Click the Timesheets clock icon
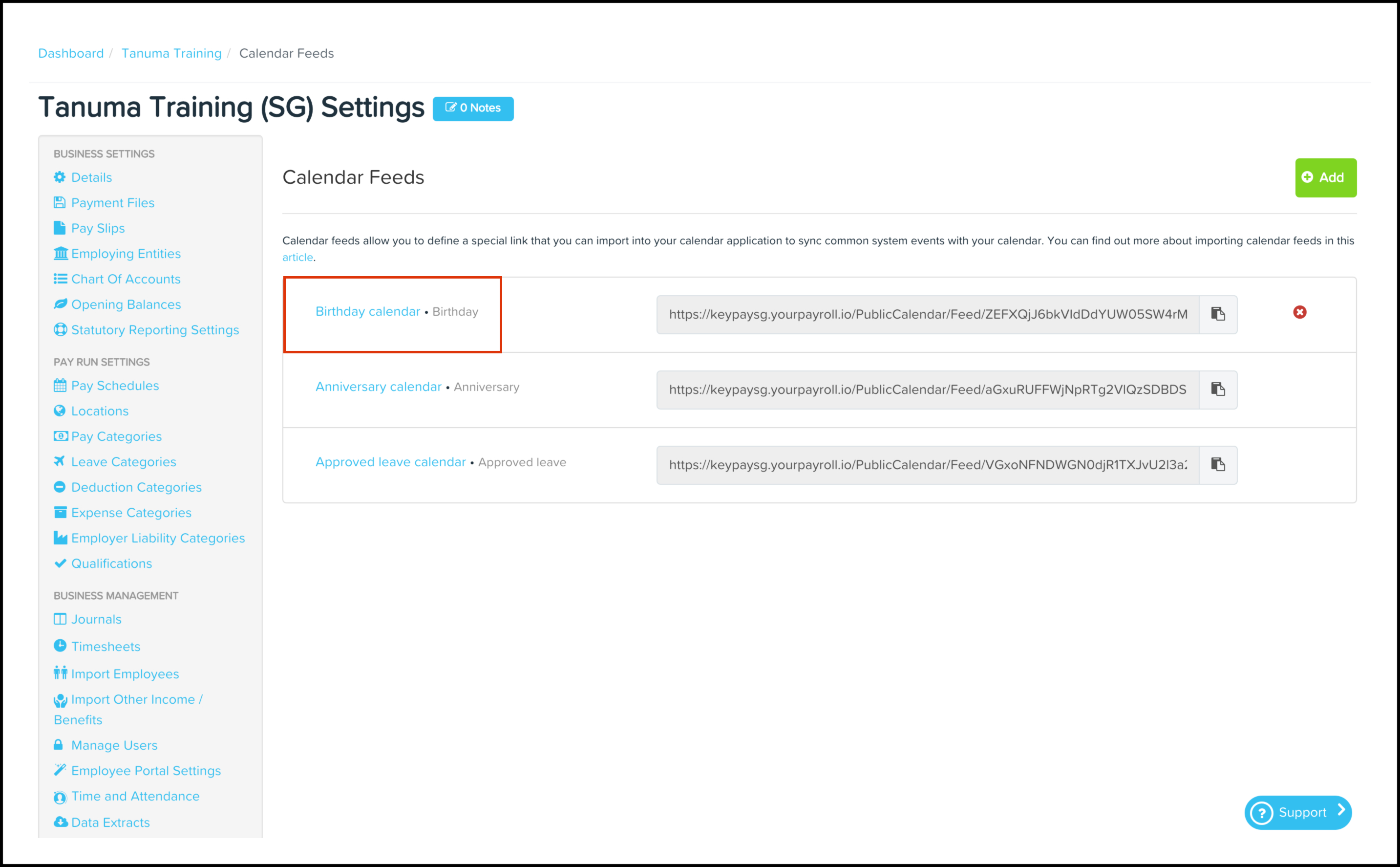This screenshot has width=1400, height=867. (x=60, y=646)
